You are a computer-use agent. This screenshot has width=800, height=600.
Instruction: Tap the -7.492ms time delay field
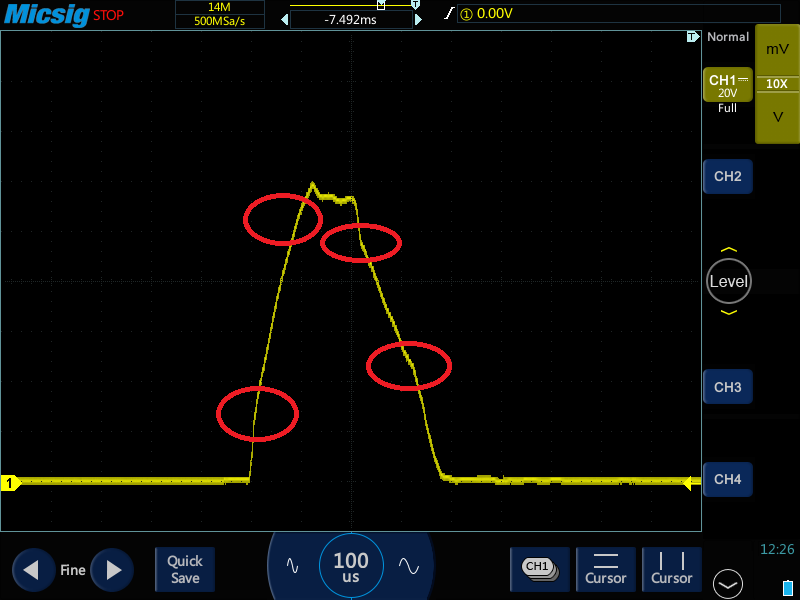click(351, 19)
